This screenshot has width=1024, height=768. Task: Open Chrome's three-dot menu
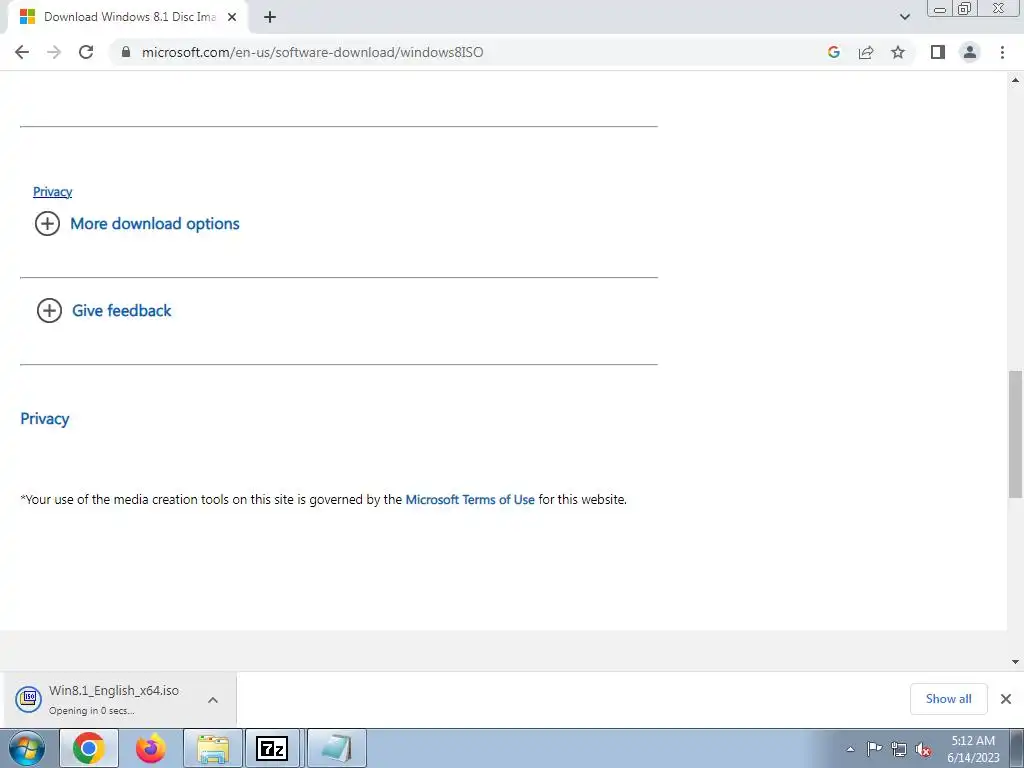(x=1002, y=52)
